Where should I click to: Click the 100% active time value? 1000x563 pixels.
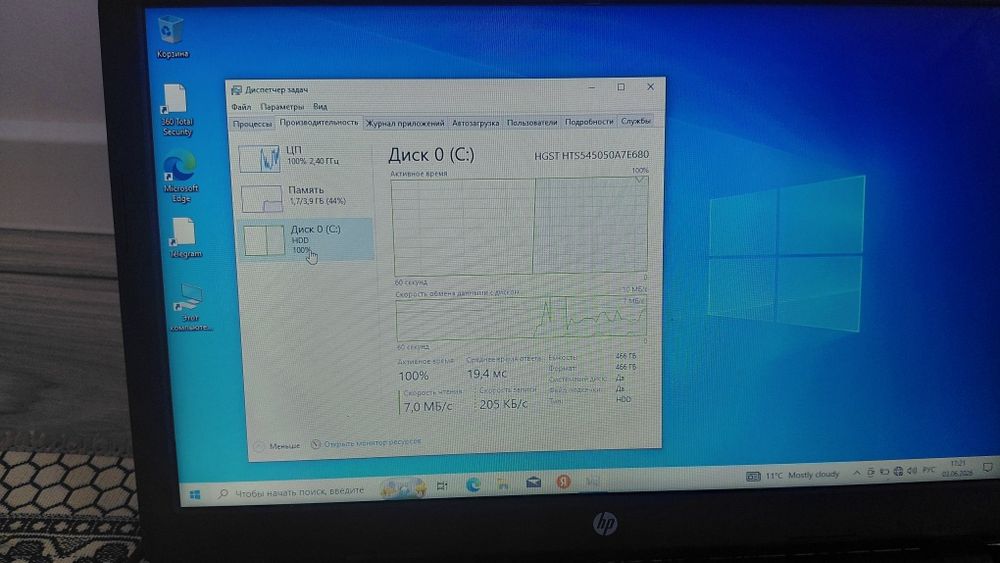[x=413, y=376]
